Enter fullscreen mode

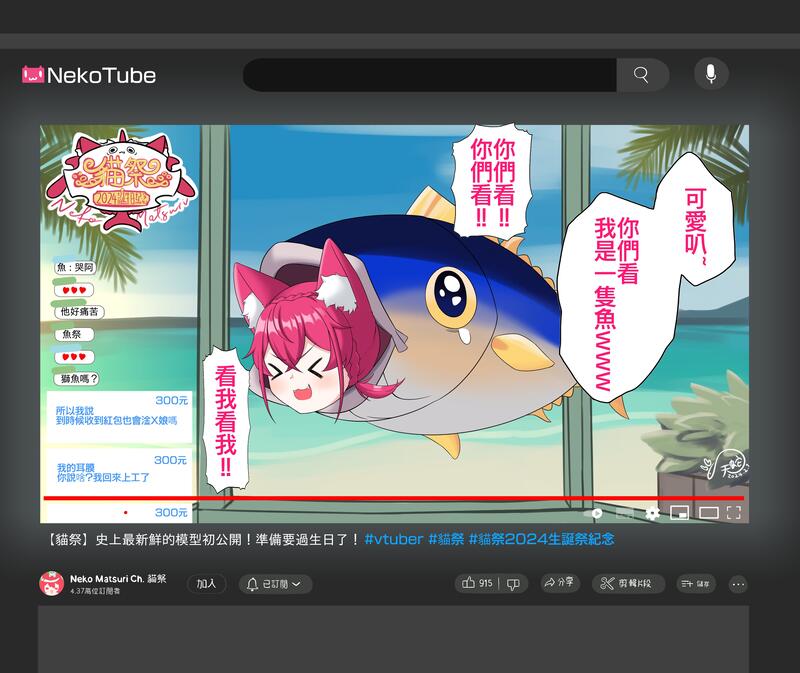pos(734,513)
